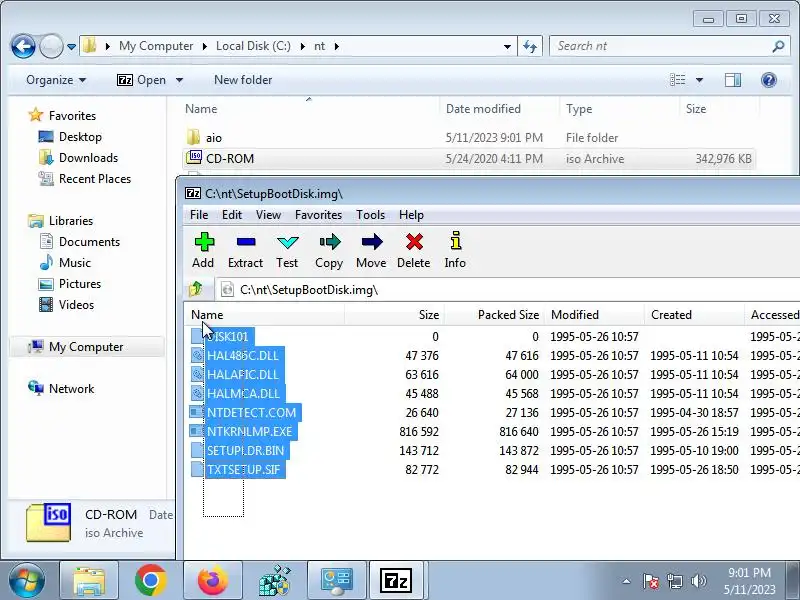Open File Explorer from the taskbar
The image size is (800, 600).
tap(89, 580)
